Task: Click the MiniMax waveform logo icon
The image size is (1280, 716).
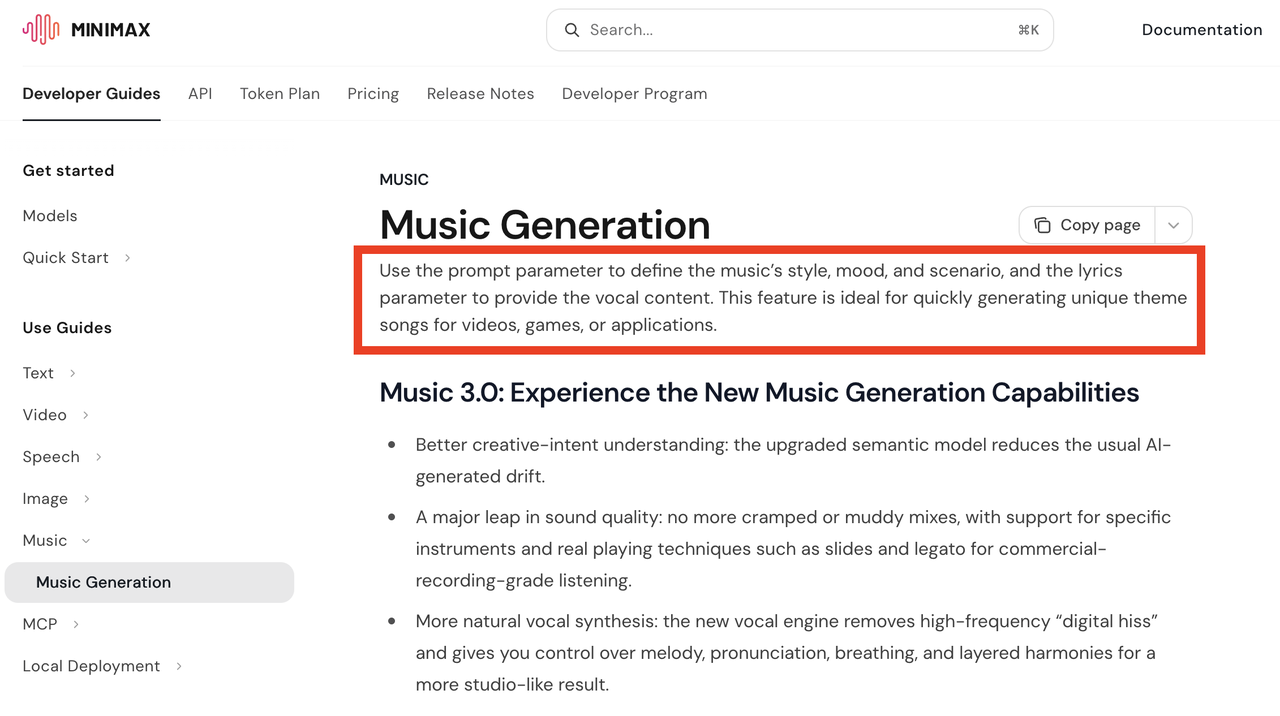Action: [x=41, y=30]
